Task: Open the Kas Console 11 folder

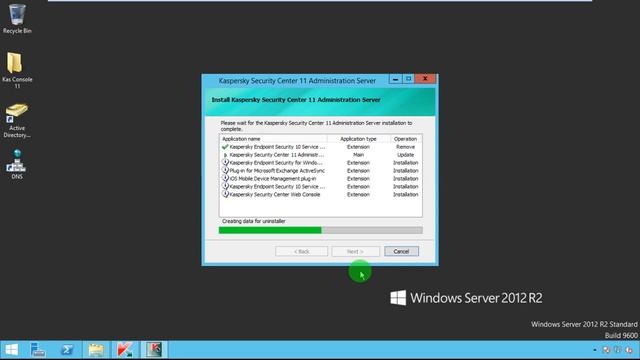Action: click(17, 69)
